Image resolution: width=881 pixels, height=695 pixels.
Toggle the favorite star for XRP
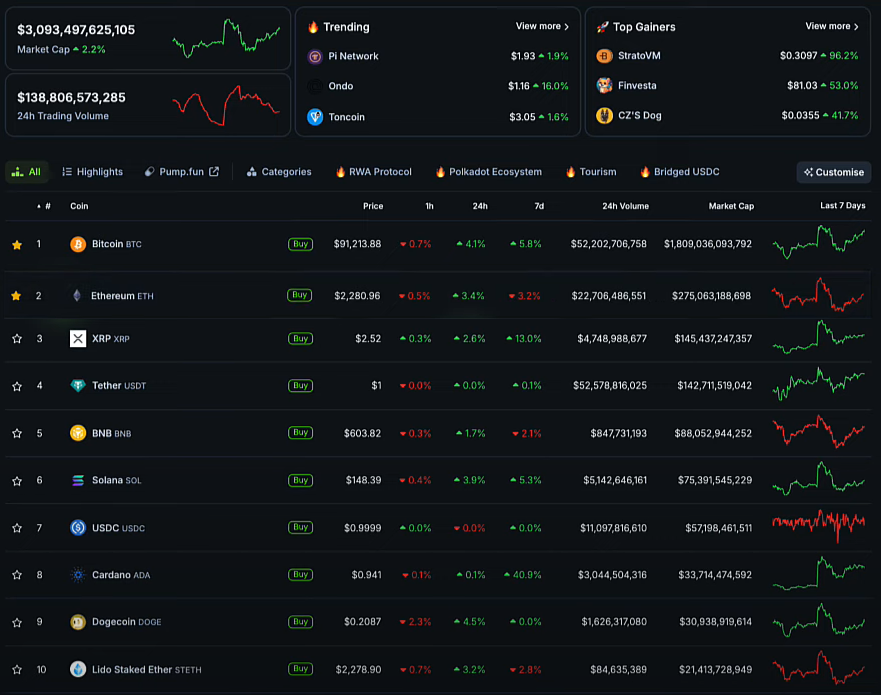(x=17, y=339)
